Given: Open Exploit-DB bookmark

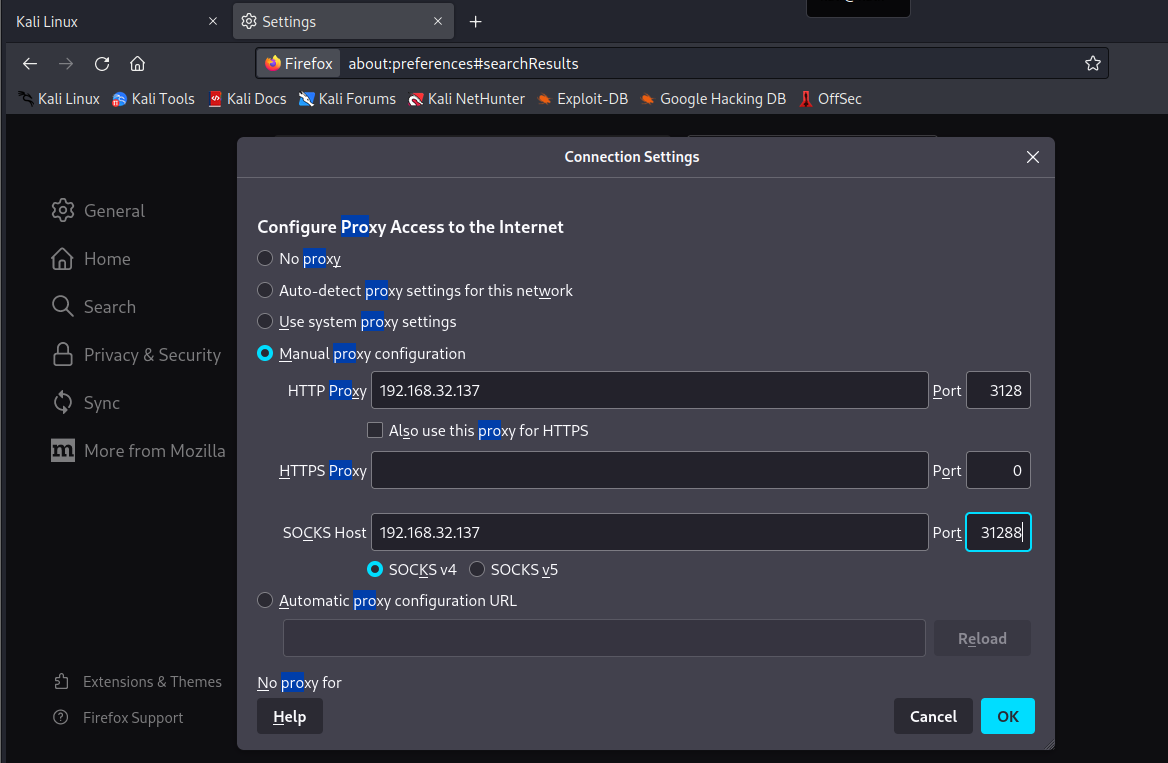Looking at the screenshot, I should click(x=582, y=99).
